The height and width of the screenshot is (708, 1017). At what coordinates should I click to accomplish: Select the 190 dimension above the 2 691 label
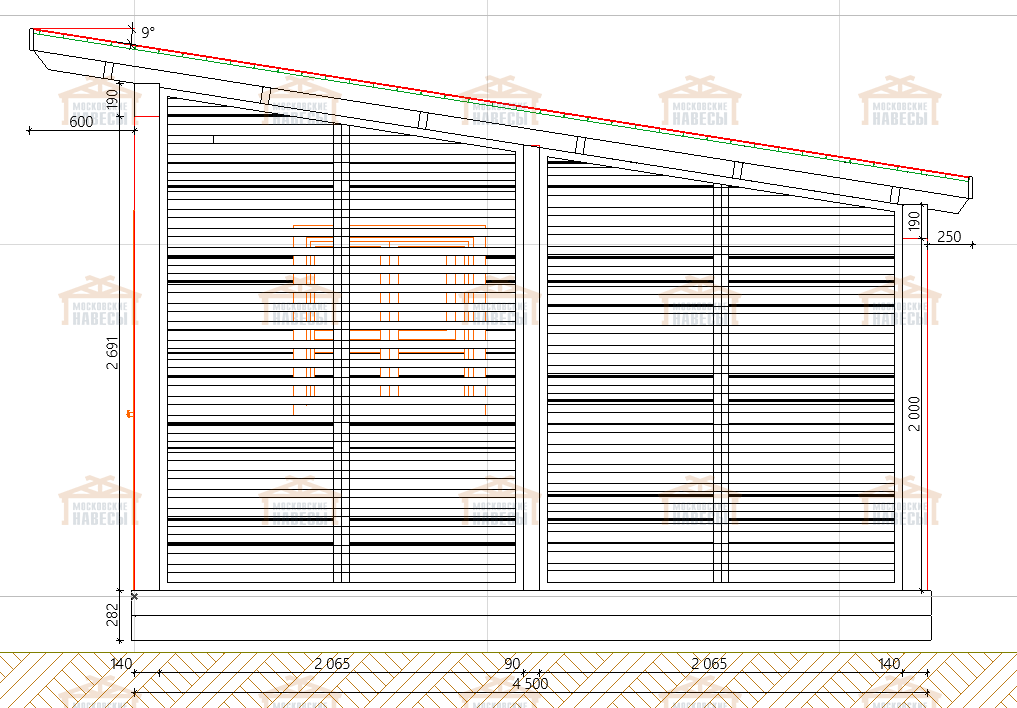tap(113, 98)
